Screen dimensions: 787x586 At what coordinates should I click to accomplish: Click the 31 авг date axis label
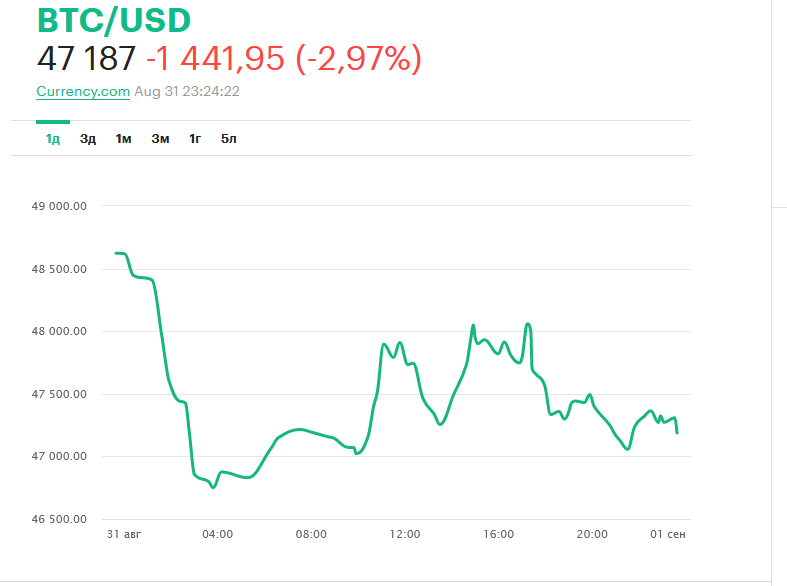(x=124, y=534)
